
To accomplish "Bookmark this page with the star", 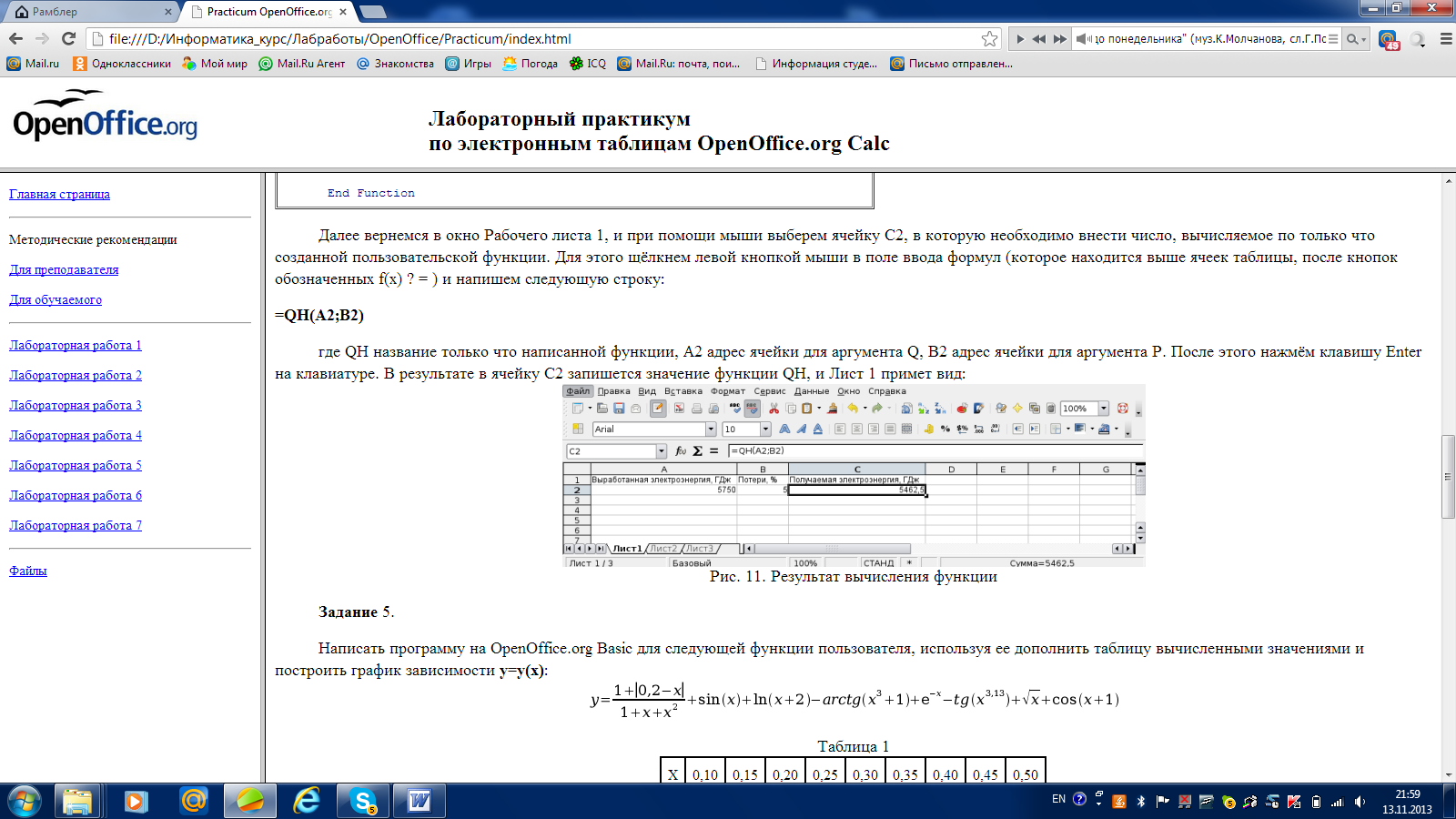I will tap(990, 38).
